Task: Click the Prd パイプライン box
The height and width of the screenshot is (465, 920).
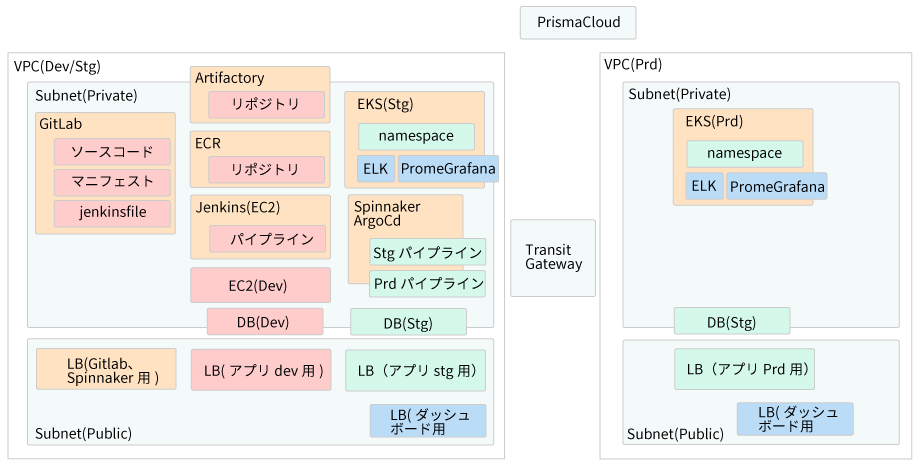Action: click(x=428, y=284)
